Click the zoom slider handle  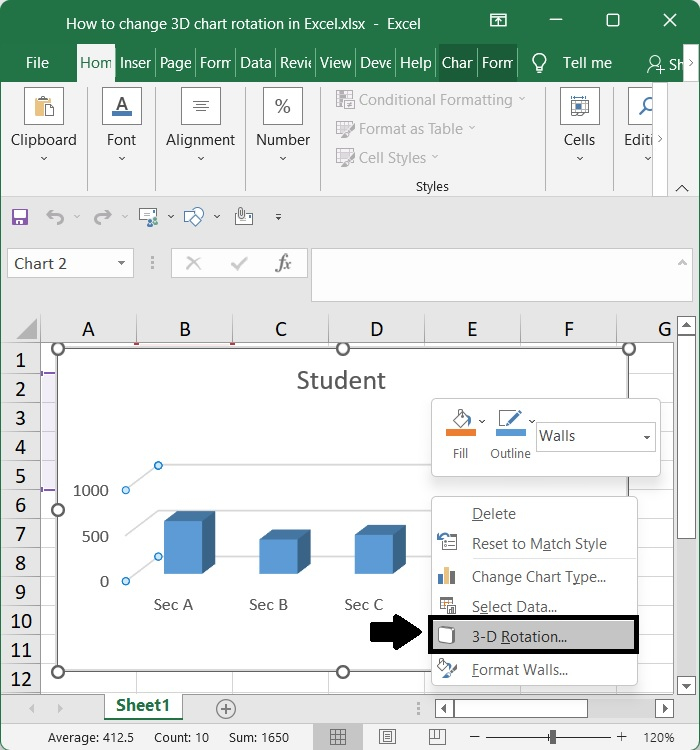(552, 737)
